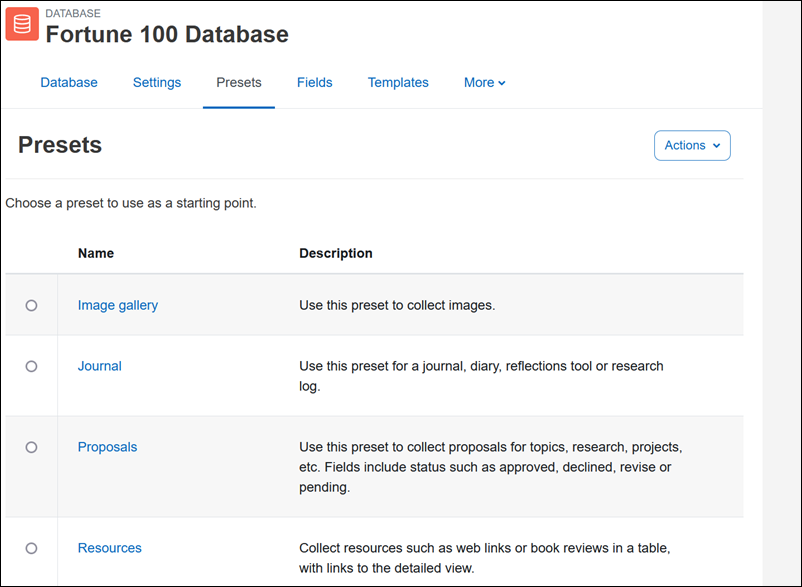Select the radio button for Image gallery
This screenshot has width=802, height=587.
[31, 305]
